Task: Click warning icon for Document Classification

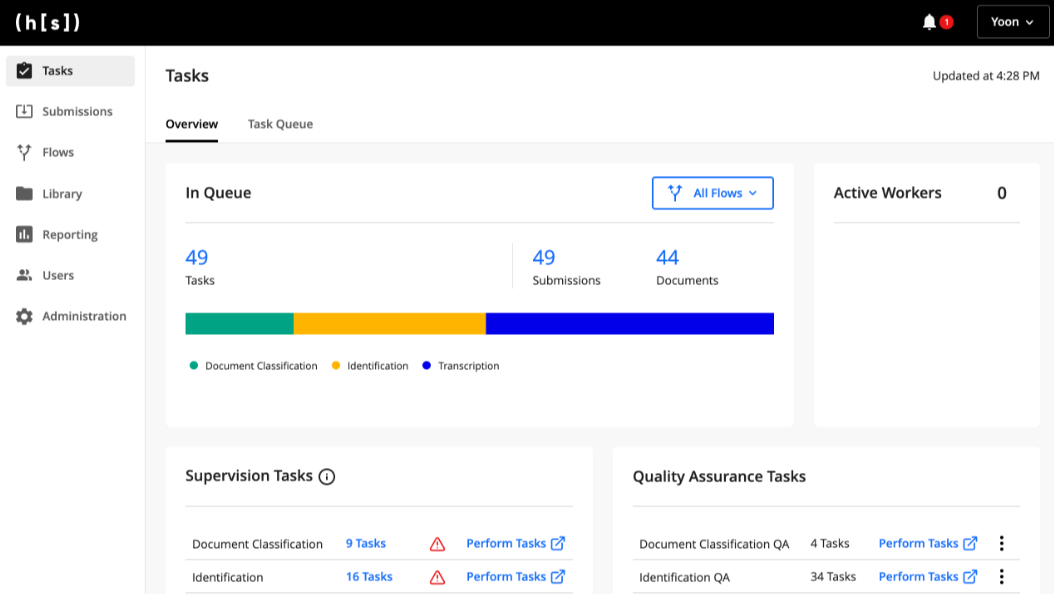Action: (438, 544)
